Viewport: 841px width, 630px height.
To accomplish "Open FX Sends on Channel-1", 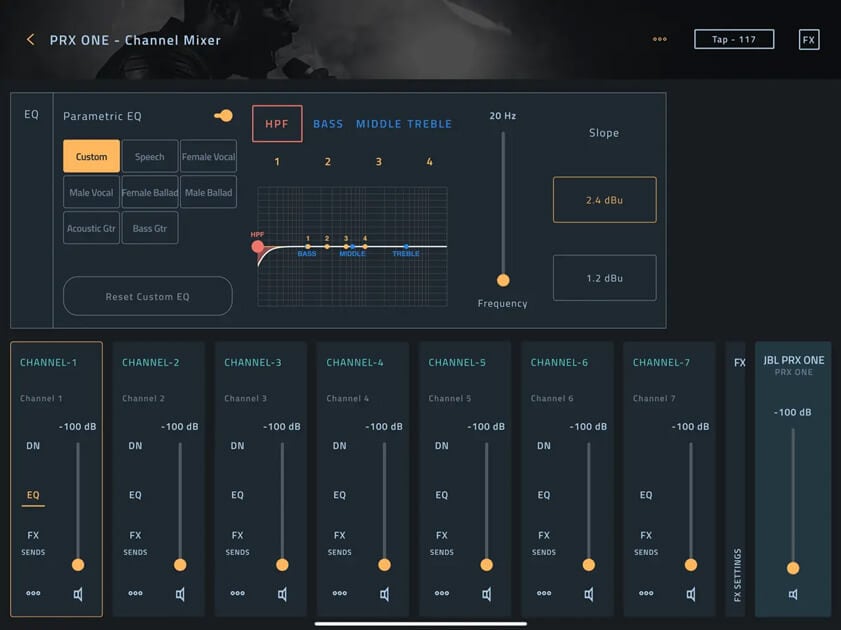I will [x=33, y=543].
